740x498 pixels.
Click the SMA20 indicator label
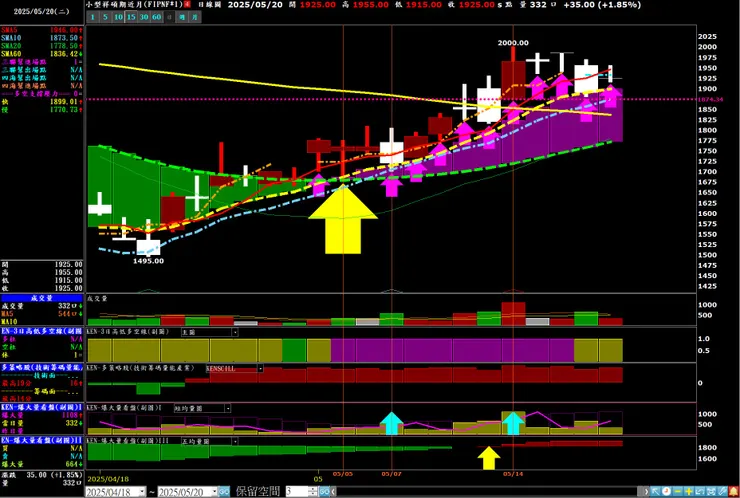(x=10, y=46)
